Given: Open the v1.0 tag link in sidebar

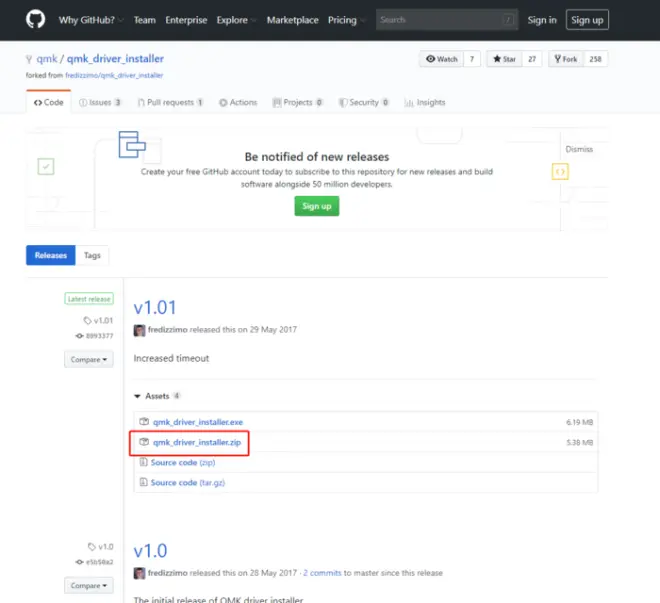Looking at the screenshot, I should [x=101, y=547].
